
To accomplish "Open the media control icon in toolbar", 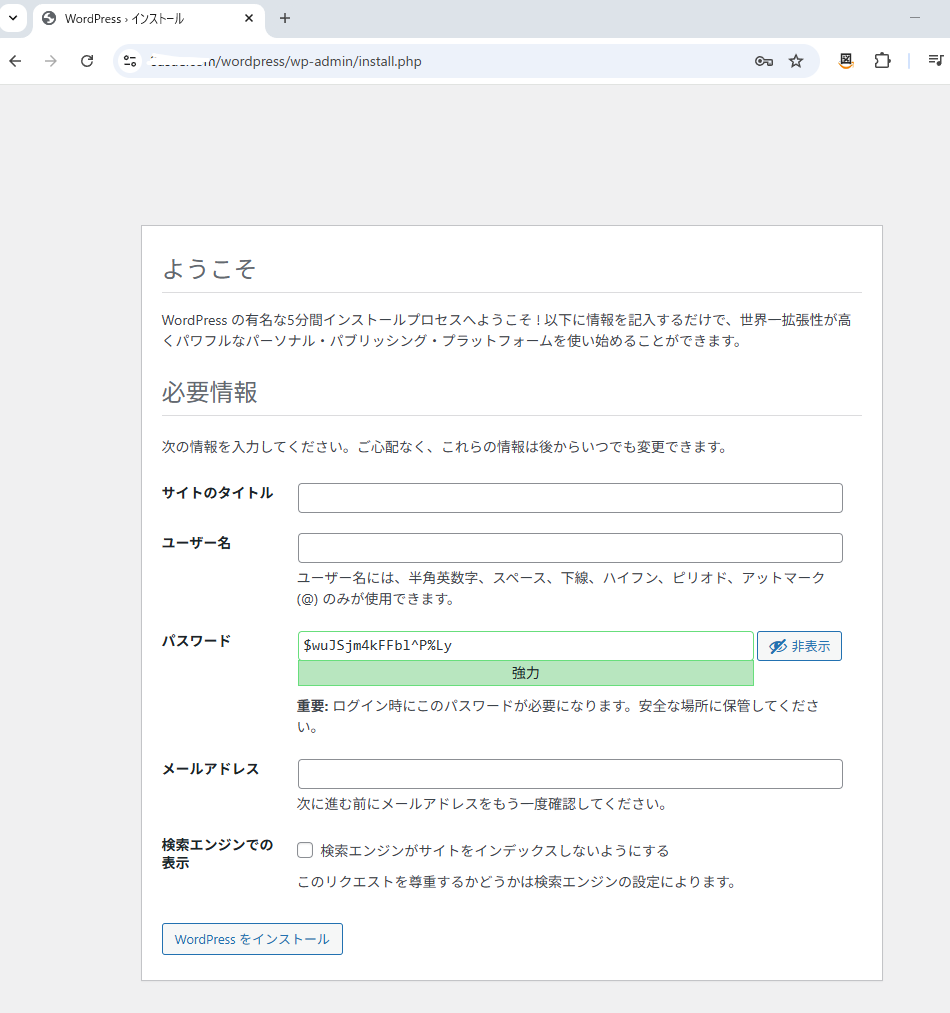I will pyautogui.click(x=936, y=60).
